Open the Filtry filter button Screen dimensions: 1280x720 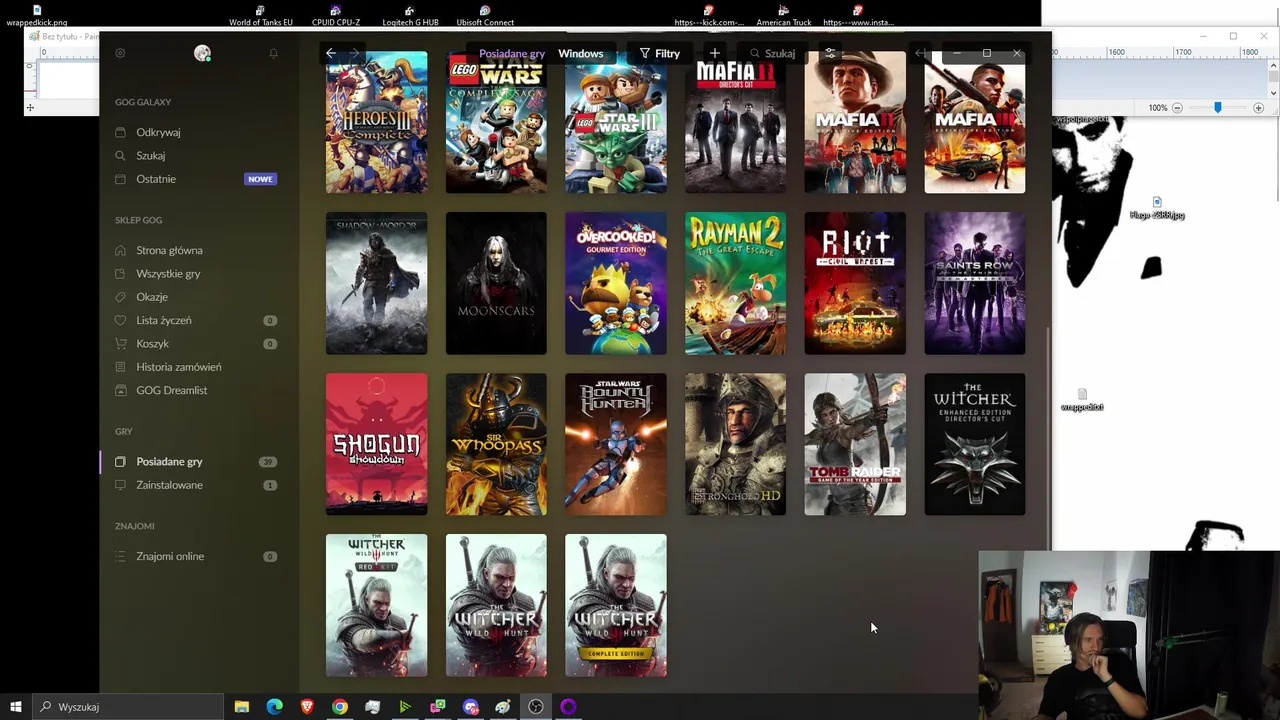660,53
